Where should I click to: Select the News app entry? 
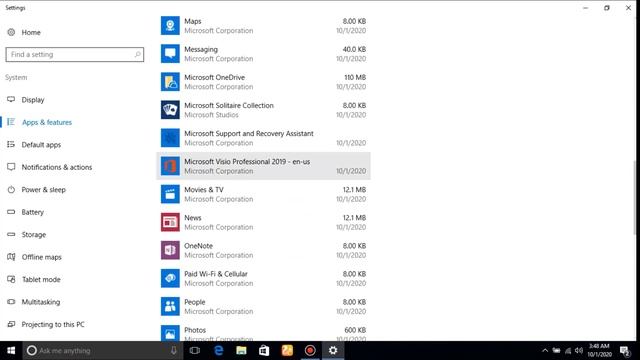click(x=263, y=222)
